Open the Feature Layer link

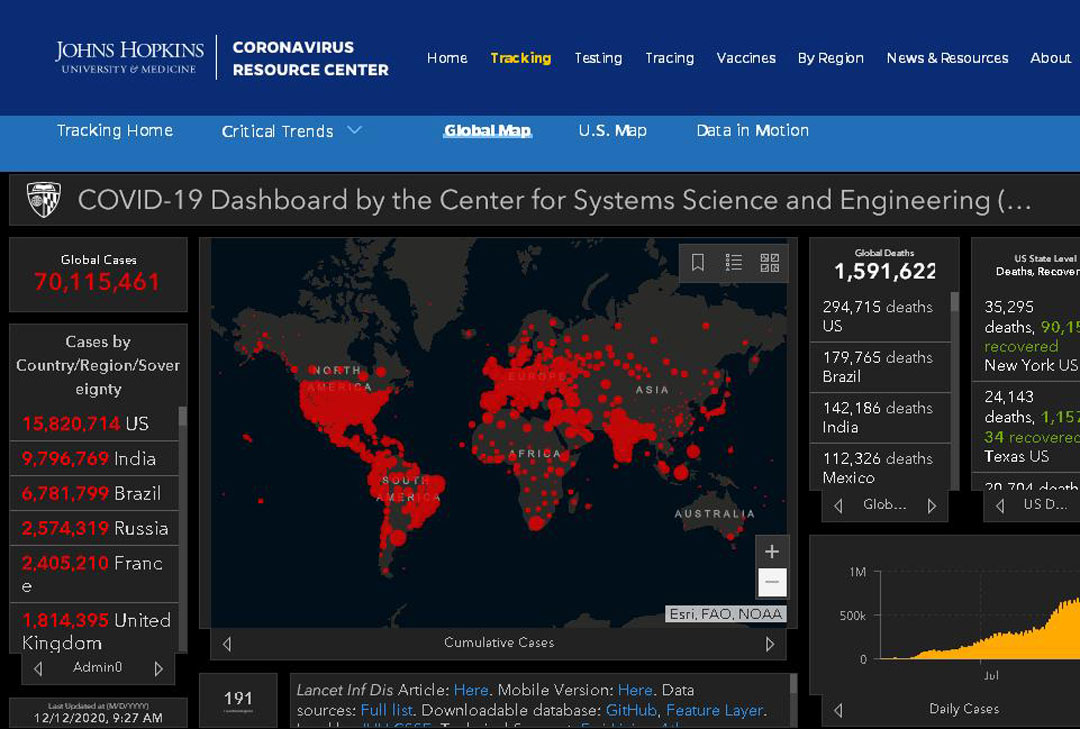click(714, 710)
